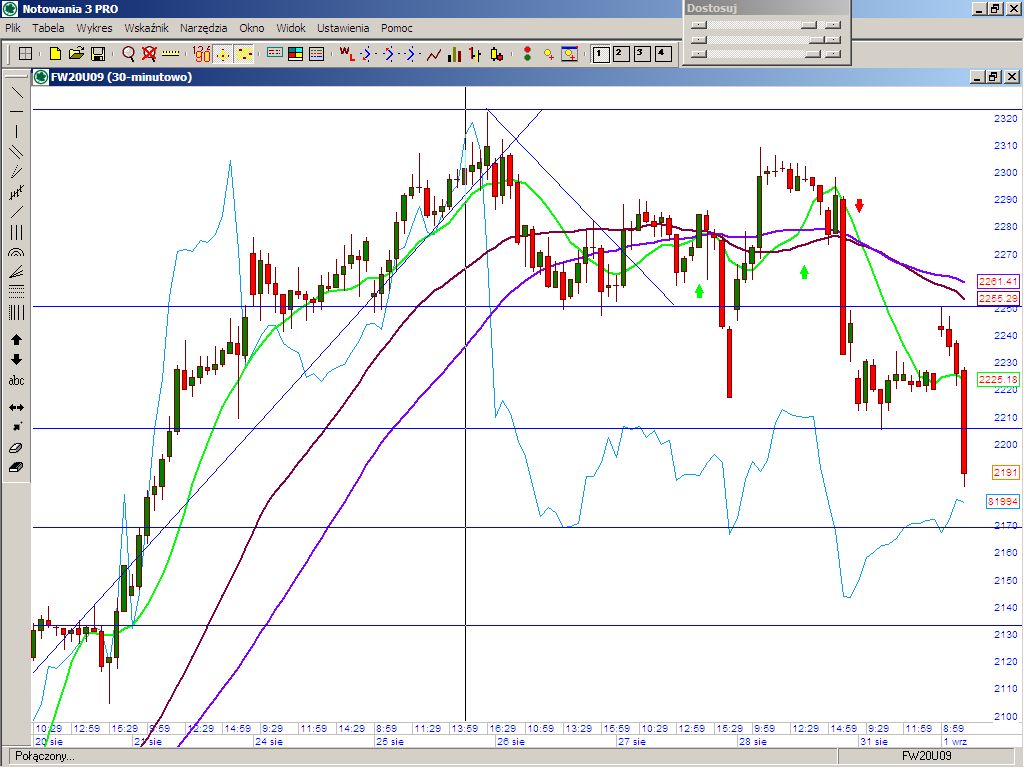Select layout button 4
1024x768 pixels.
[x=663, y=54]
